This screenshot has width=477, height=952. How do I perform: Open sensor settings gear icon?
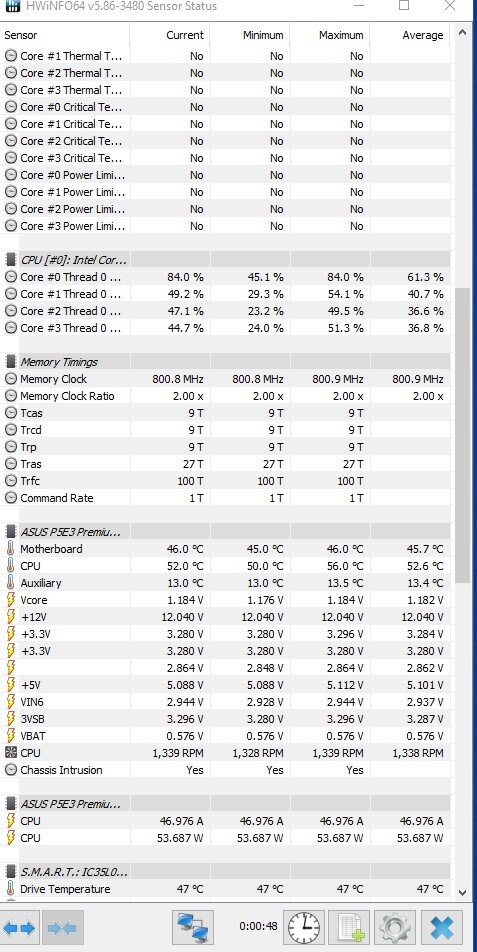[395, 928]
